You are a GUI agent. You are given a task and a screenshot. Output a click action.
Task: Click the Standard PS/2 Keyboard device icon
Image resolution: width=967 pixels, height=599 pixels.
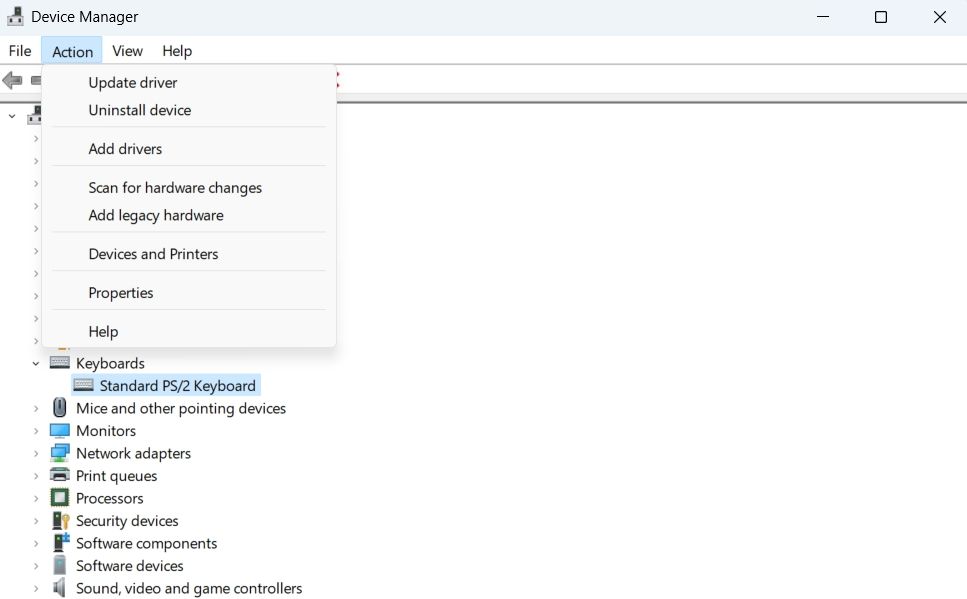coord(83,386)
